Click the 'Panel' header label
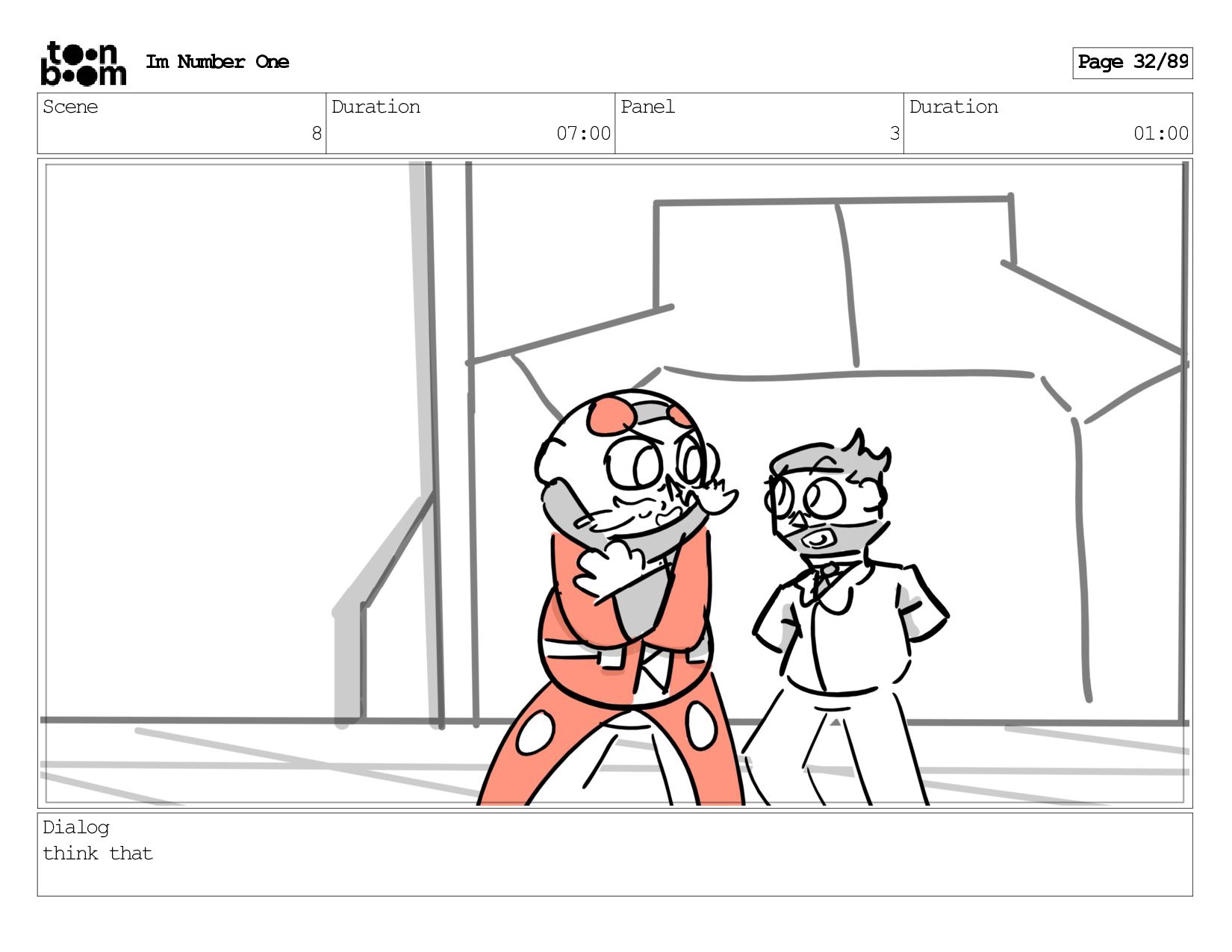1232x952 pixels. click(x=647, y=107)
